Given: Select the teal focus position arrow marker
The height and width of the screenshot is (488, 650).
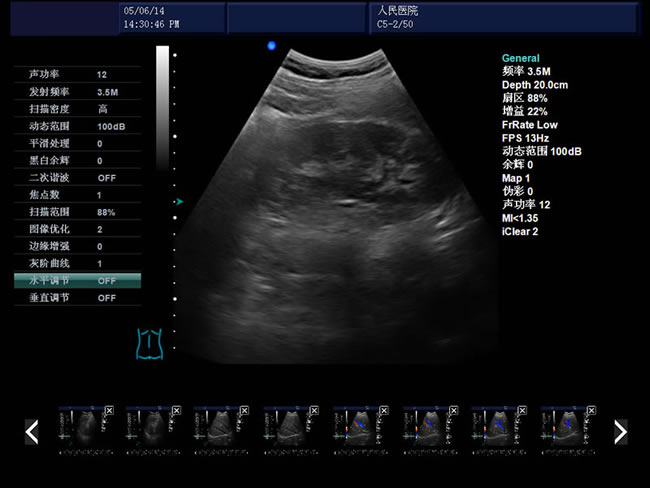Looking at the screenshot, I should point(179,201).
